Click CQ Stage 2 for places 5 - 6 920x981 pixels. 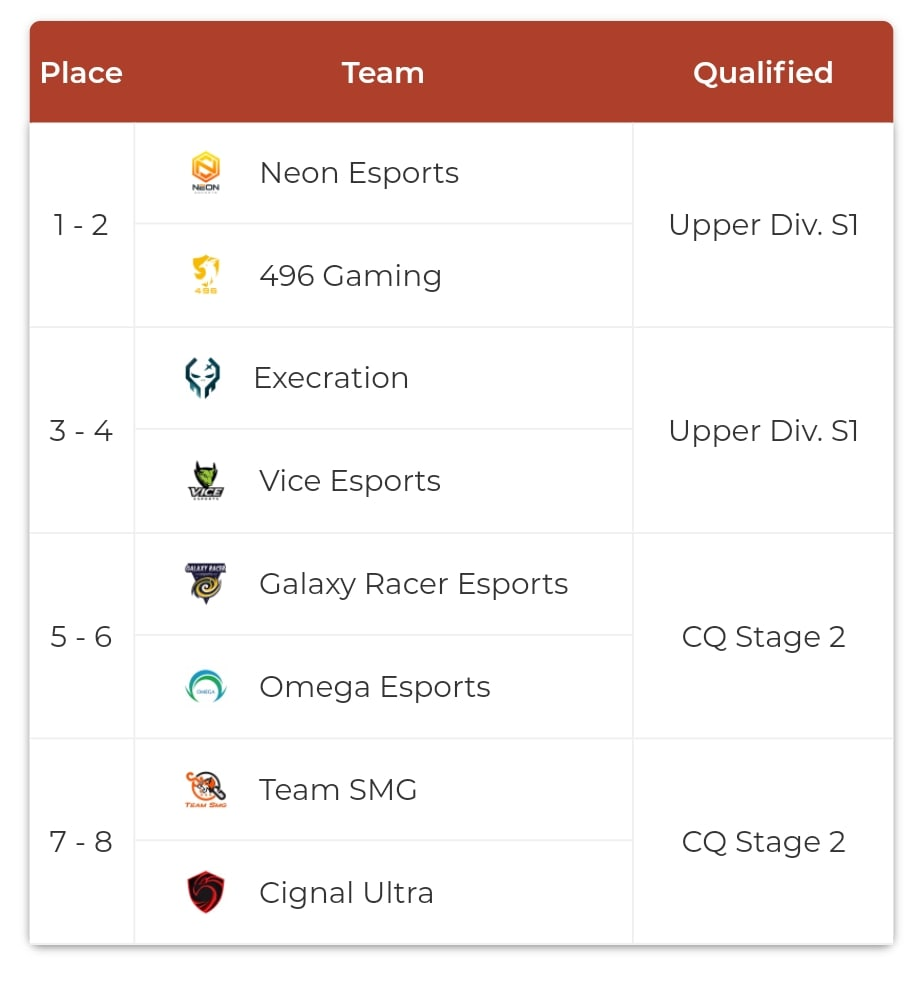(763, 636)
